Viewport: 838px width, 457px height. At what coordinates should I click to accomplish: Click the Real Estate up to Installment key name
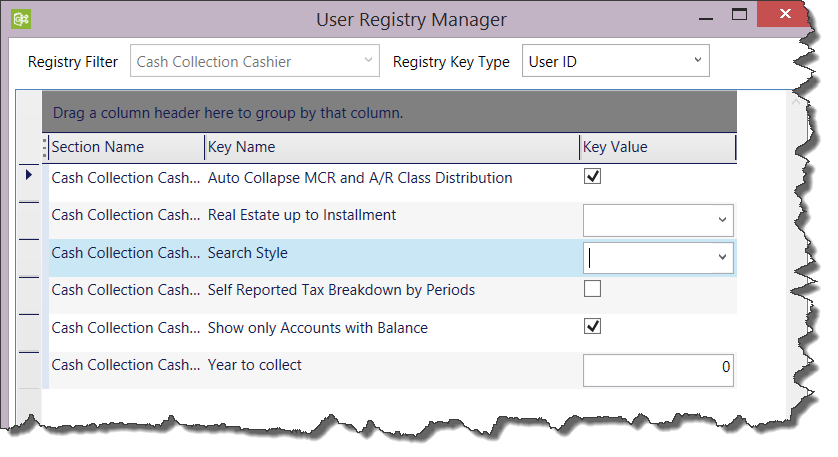pyautogui.click(x=301, y=215)
